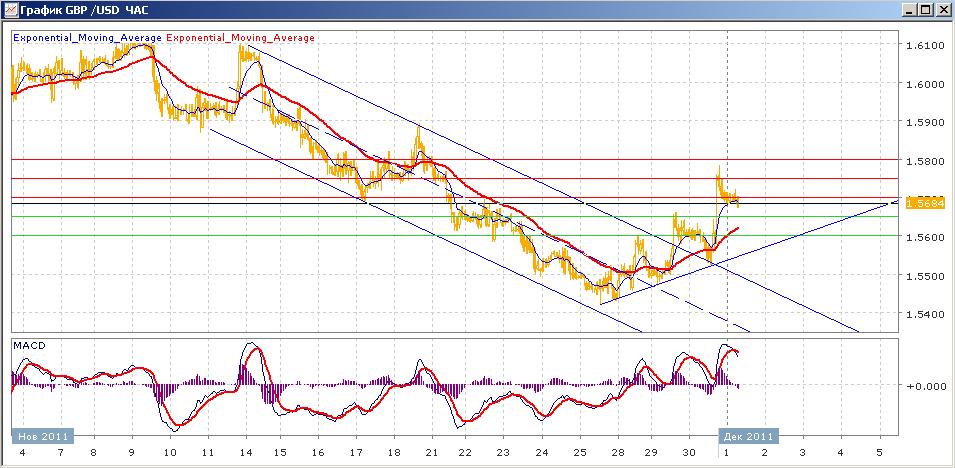
Task: Click the График GBP /USD ЧАС title text
Action: pos(84,10)
